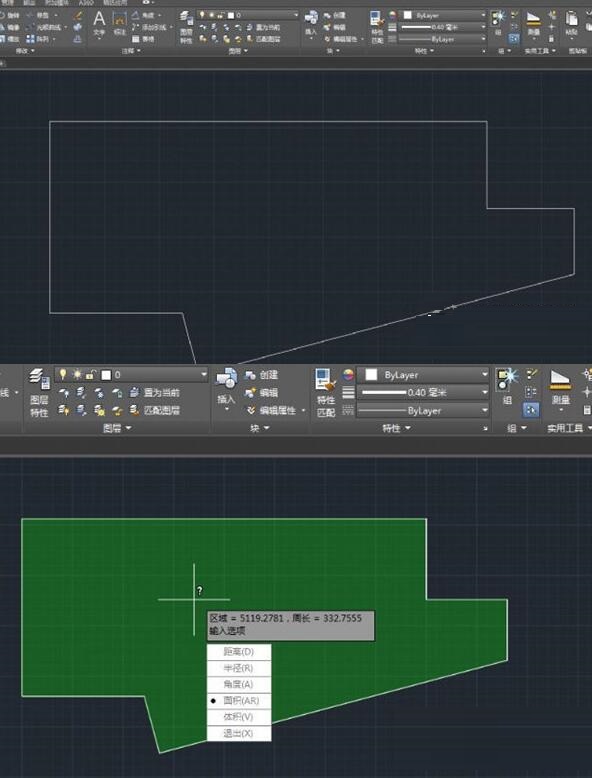The height and width of the screenshot is (778, 592).
Task: Open layer dropdown in upper ribbon
Action: [296, 15]
